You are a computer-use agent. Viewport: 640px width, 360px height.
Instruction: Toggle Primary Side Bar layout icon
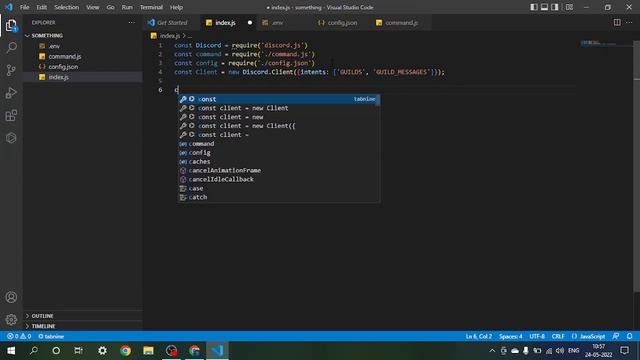pyautogui.click(x=534, y=7)
